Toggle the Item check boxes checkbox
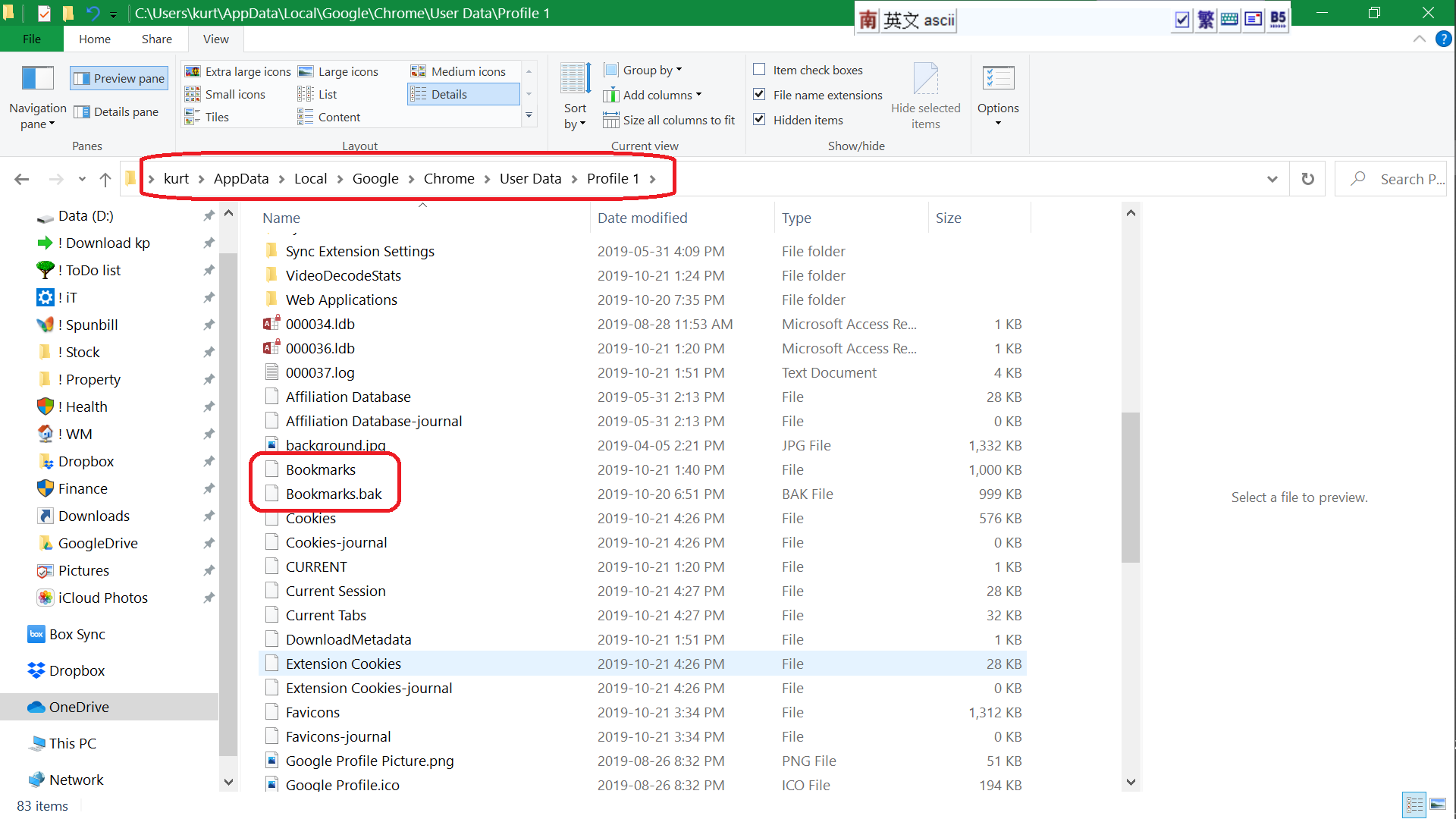The width and height of the screenshot is (1456, 819). tap(759, 69)
